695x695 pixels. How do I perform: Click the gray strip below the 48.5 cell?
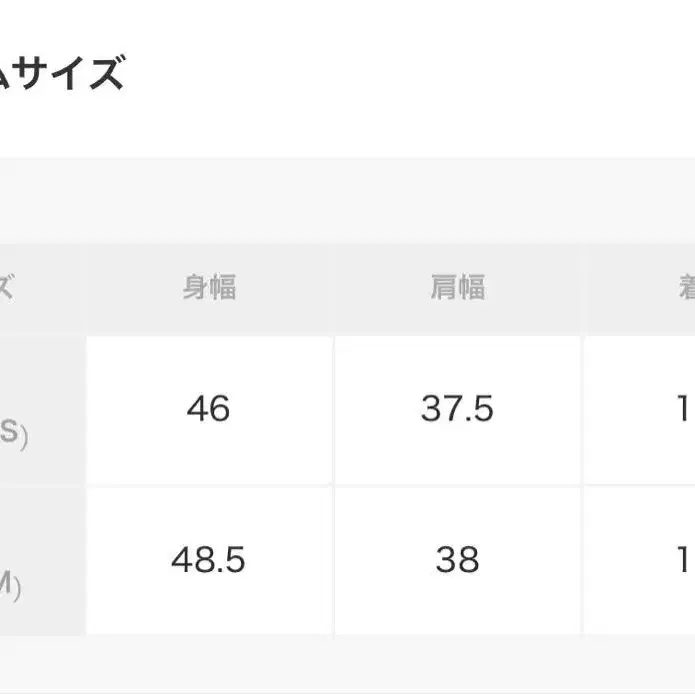tap(208, 662)
